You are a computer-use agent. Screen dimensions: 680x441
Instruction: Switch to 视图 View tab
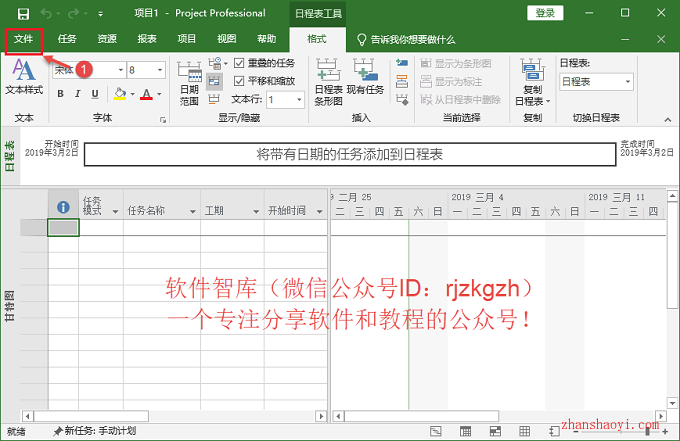[227, 39]
